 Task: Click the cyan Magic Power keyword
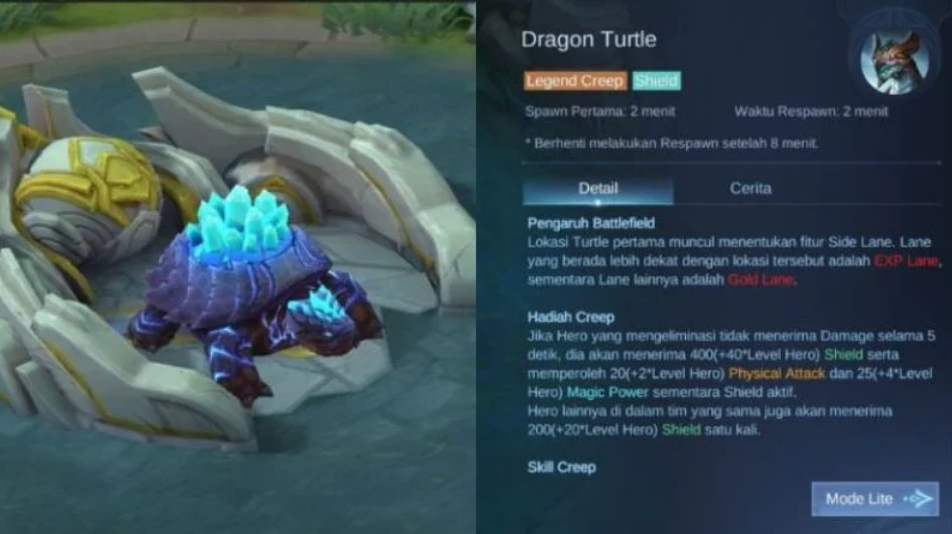click(x=607, y=392)
